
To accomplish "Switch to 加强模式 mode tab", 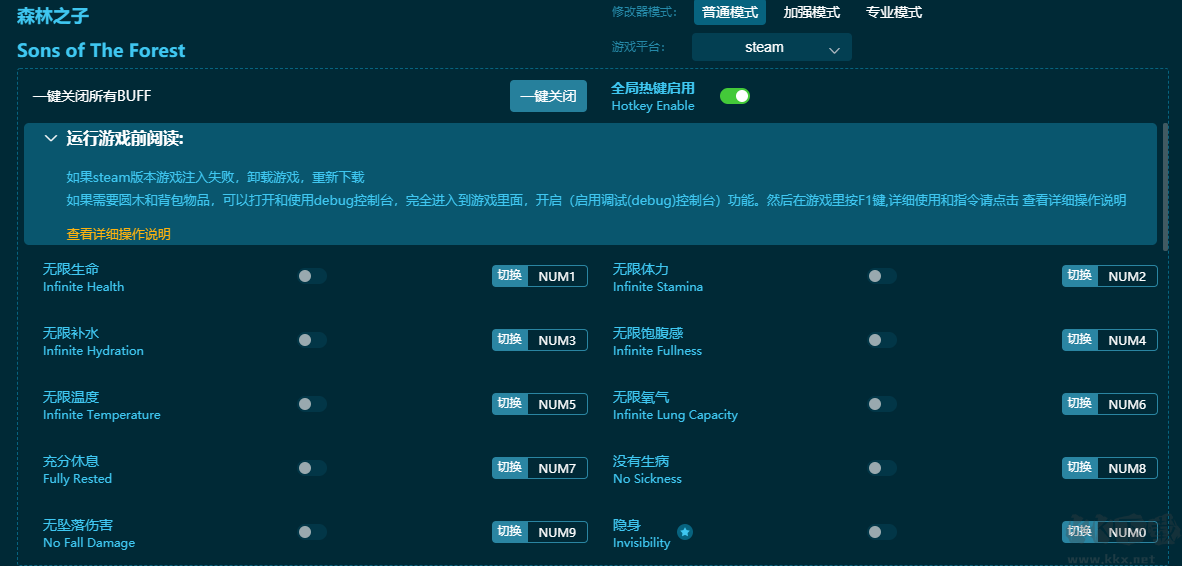I will [x=811, y=12].
